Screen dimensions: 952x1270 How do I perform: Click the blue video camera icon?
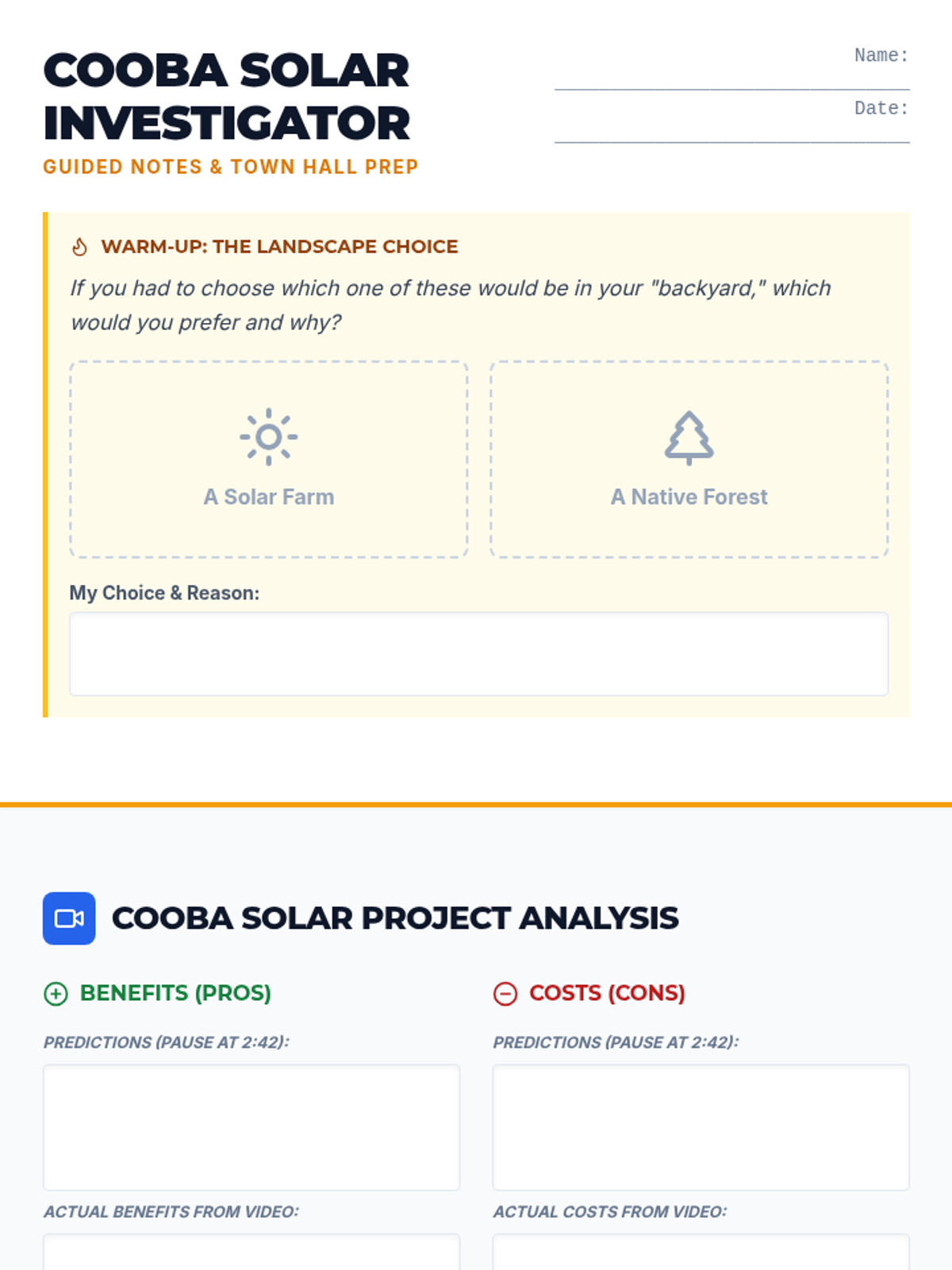pos(69,918)
